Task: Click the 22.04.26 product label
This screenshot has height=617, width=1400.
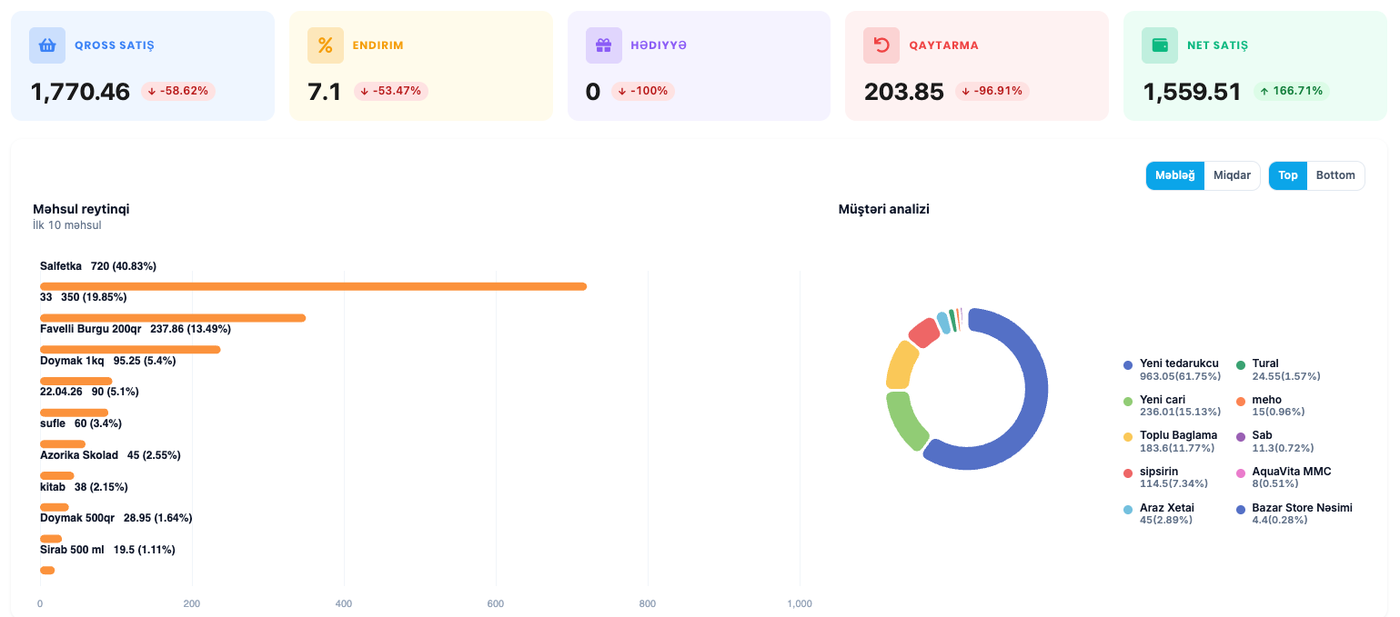Action: point(61,392)
